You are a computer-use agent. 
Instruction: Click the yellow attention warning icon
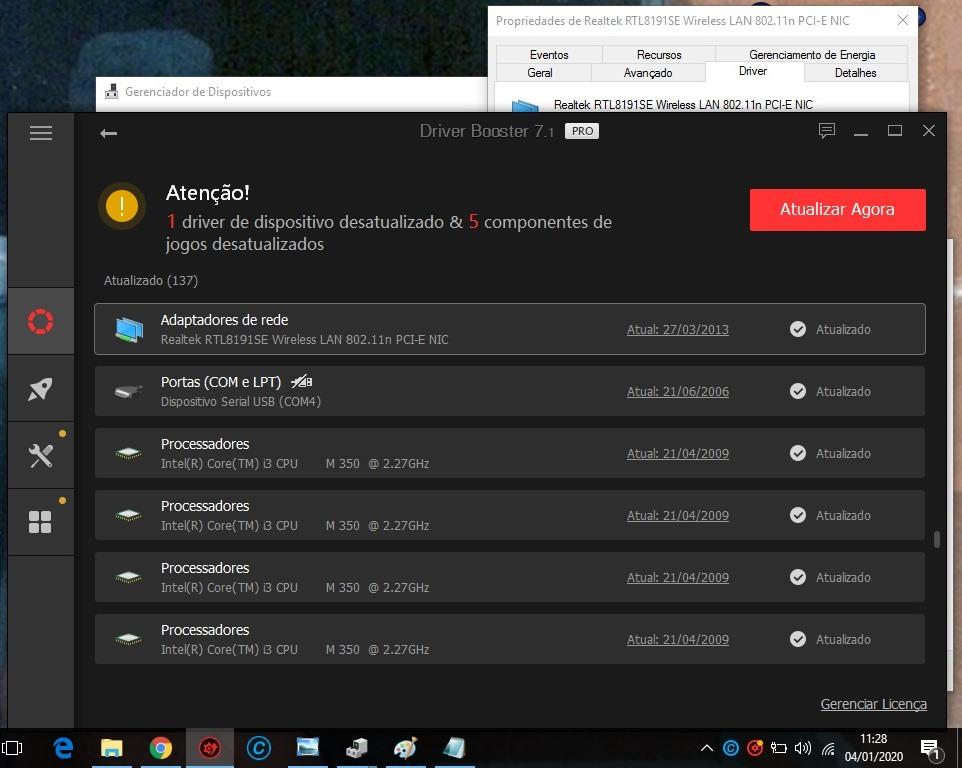122,205
